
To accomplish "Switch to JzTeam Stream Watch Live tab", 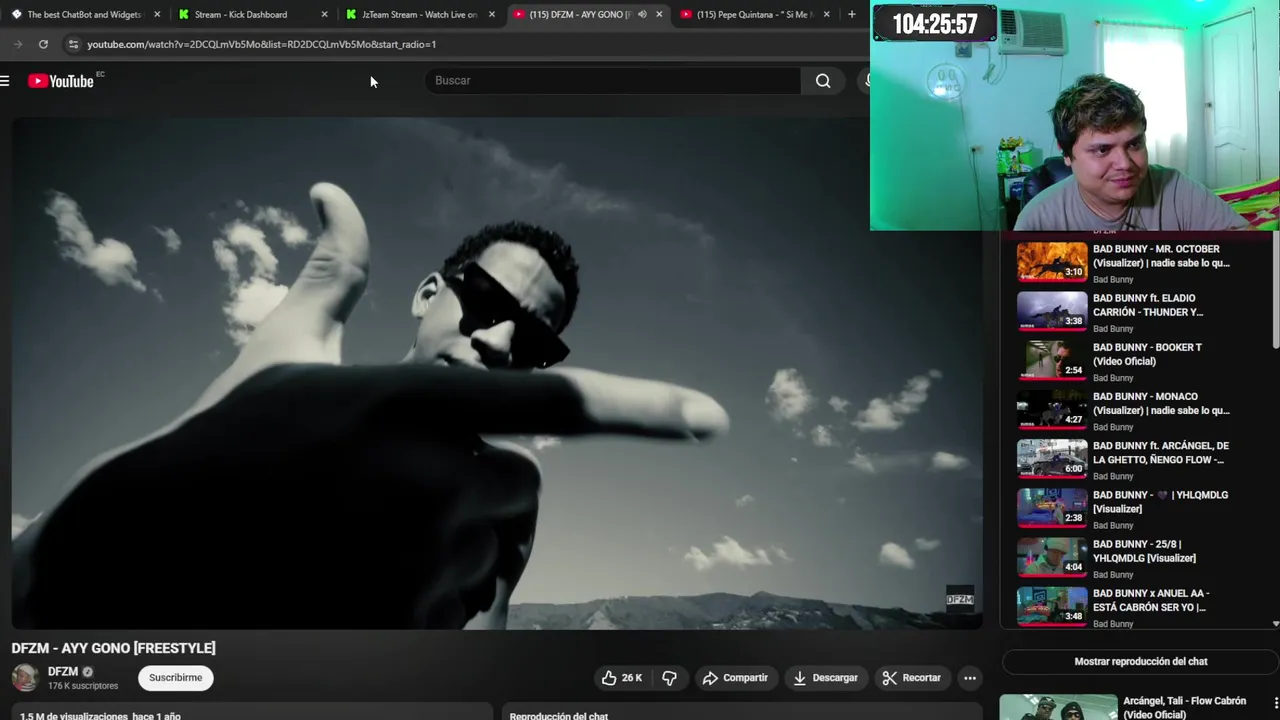I will point(419,14).
